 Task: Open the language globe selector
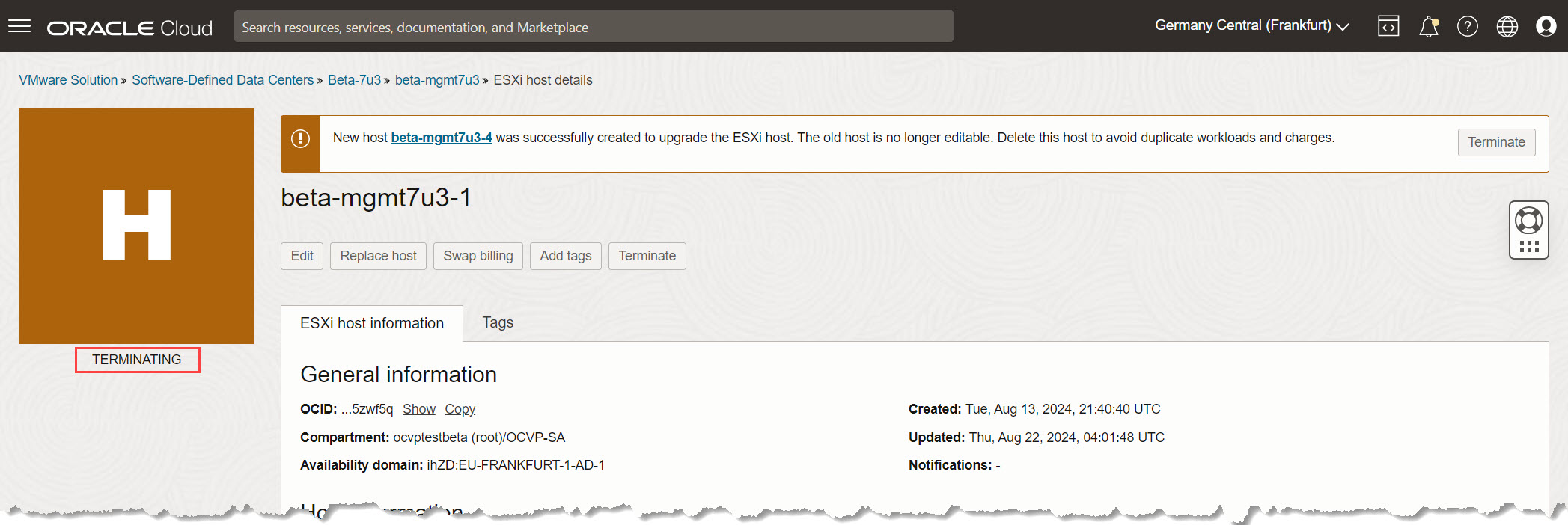point(1507,26)
